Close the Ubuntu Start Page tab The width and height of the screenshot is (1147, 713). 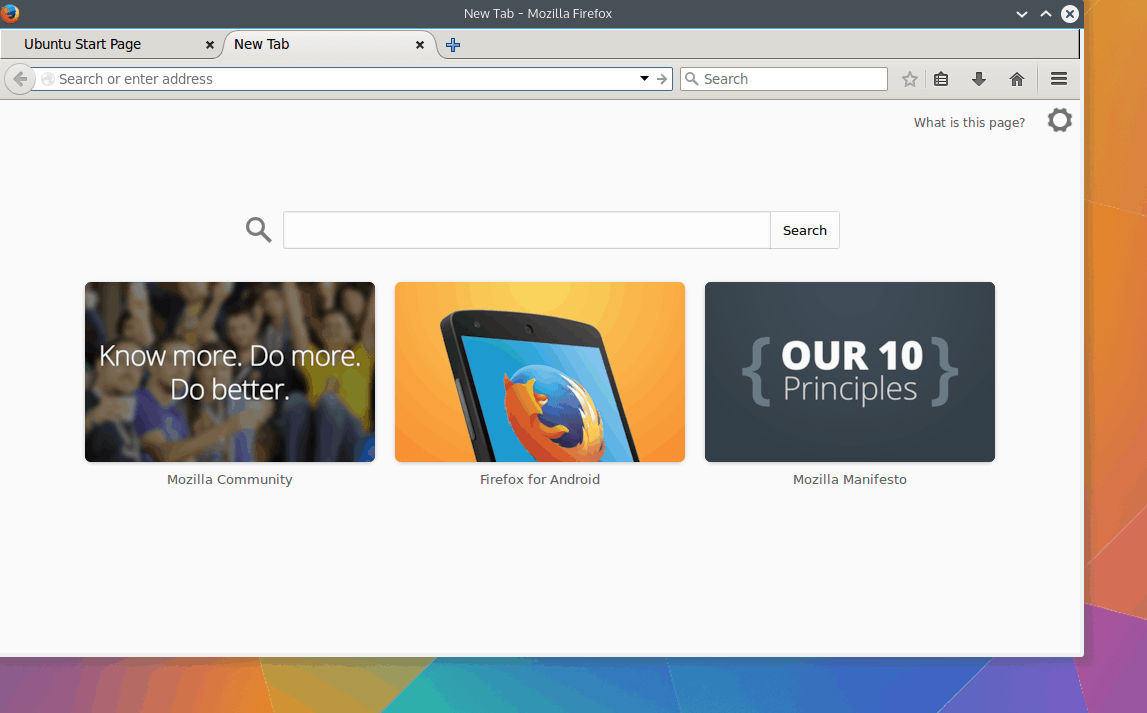pos(210,45)
